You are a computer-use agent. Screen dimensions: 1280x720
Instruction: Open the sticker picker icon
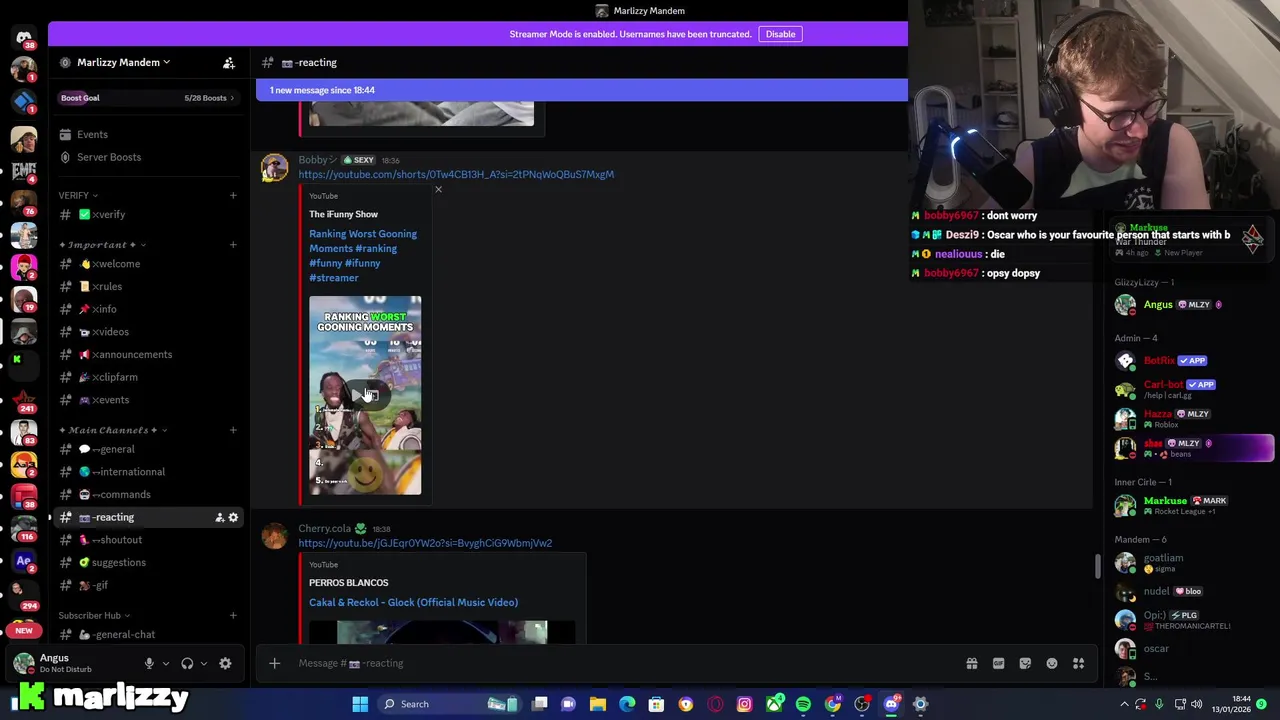point(1025,664)
